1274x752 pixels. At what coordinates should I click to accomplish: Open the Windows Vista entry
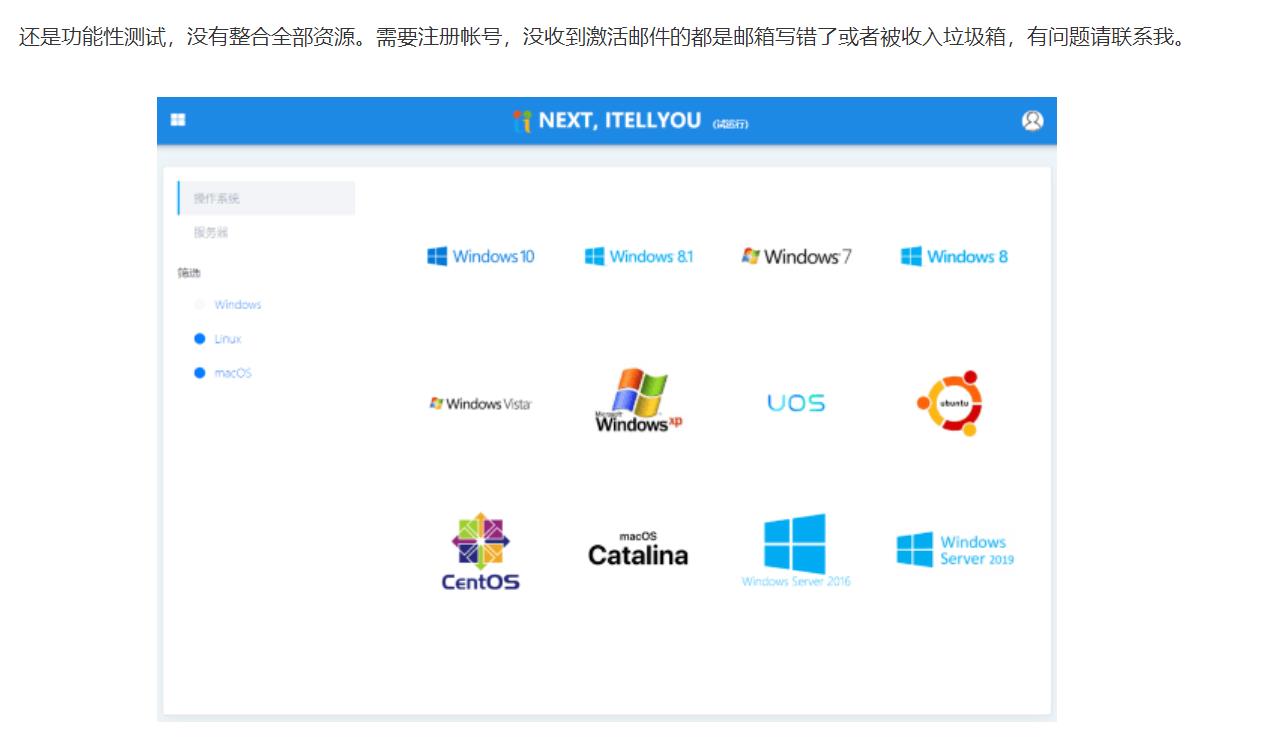coord(481,404)
